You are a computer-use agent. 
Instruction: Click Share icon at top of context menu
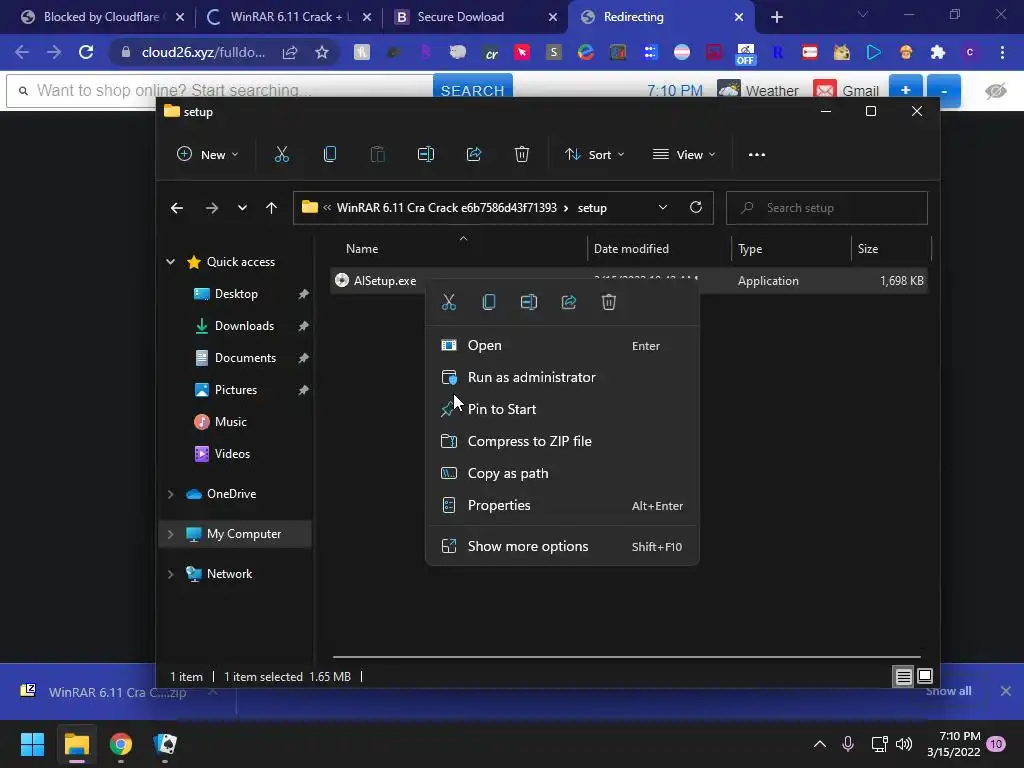tap(569, 302)
